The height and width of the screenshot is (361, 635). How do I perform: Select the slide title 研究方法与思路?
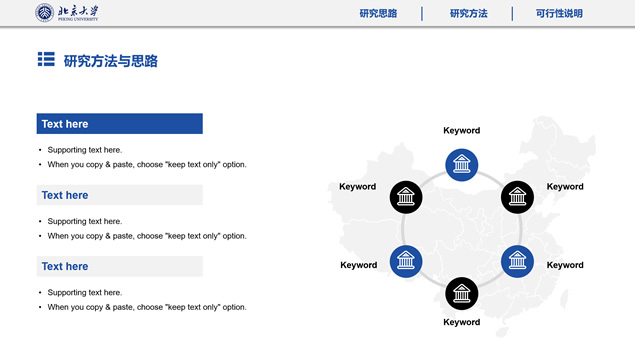coord(111,61)
